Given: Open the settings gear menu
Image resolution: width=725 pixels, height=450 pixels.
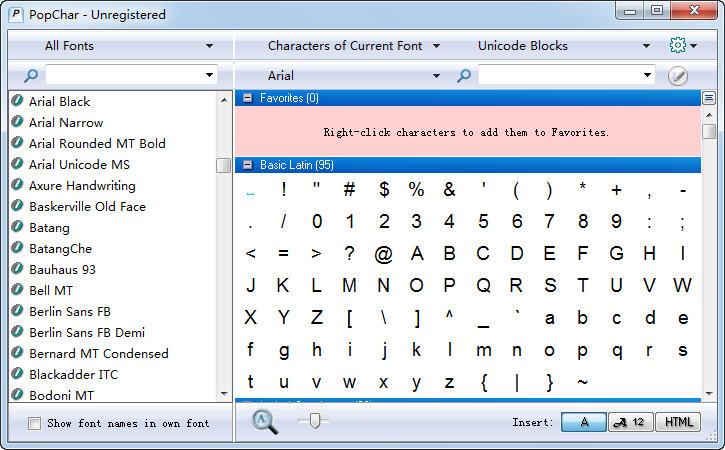Looking at the screenshot, I should coord(683,45).
